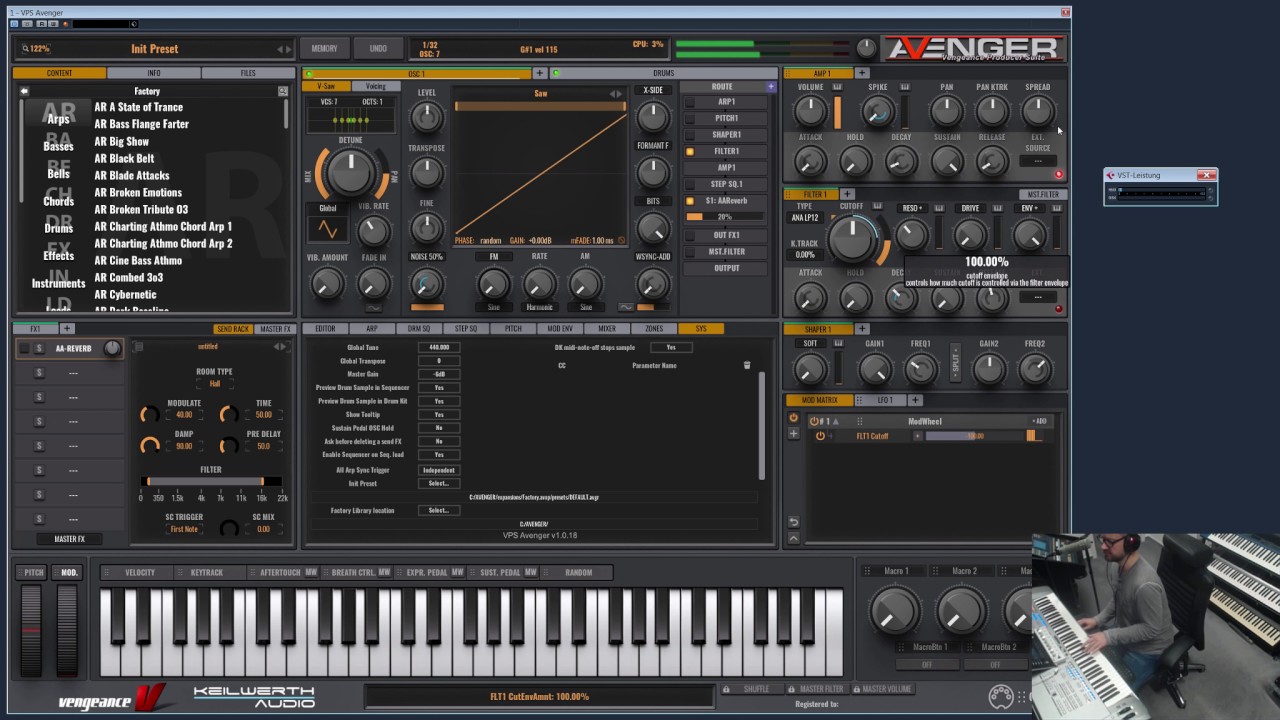Screen dimensions: 1280x720
Task: Toggle S1: AAReverb route checkbox
Action: coord(690,201)
